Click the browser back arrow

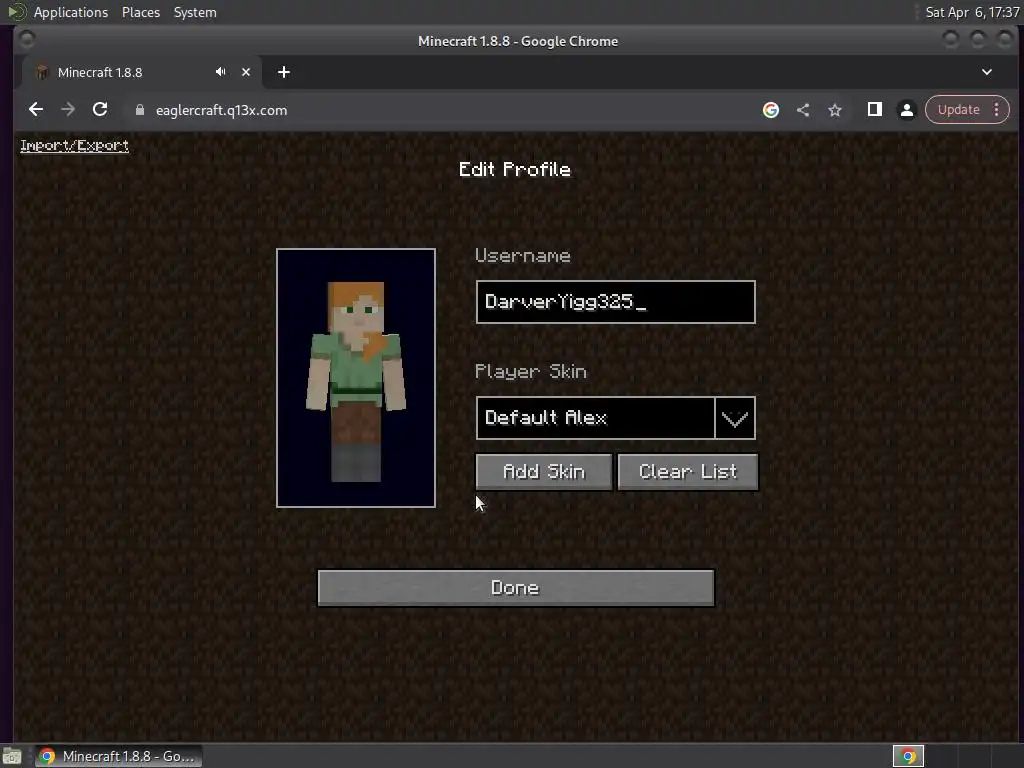coord(36,110)
